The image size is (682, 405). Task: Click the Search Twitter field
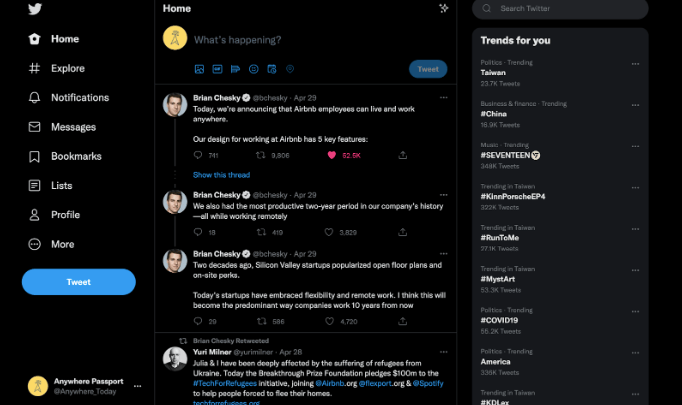560,9
